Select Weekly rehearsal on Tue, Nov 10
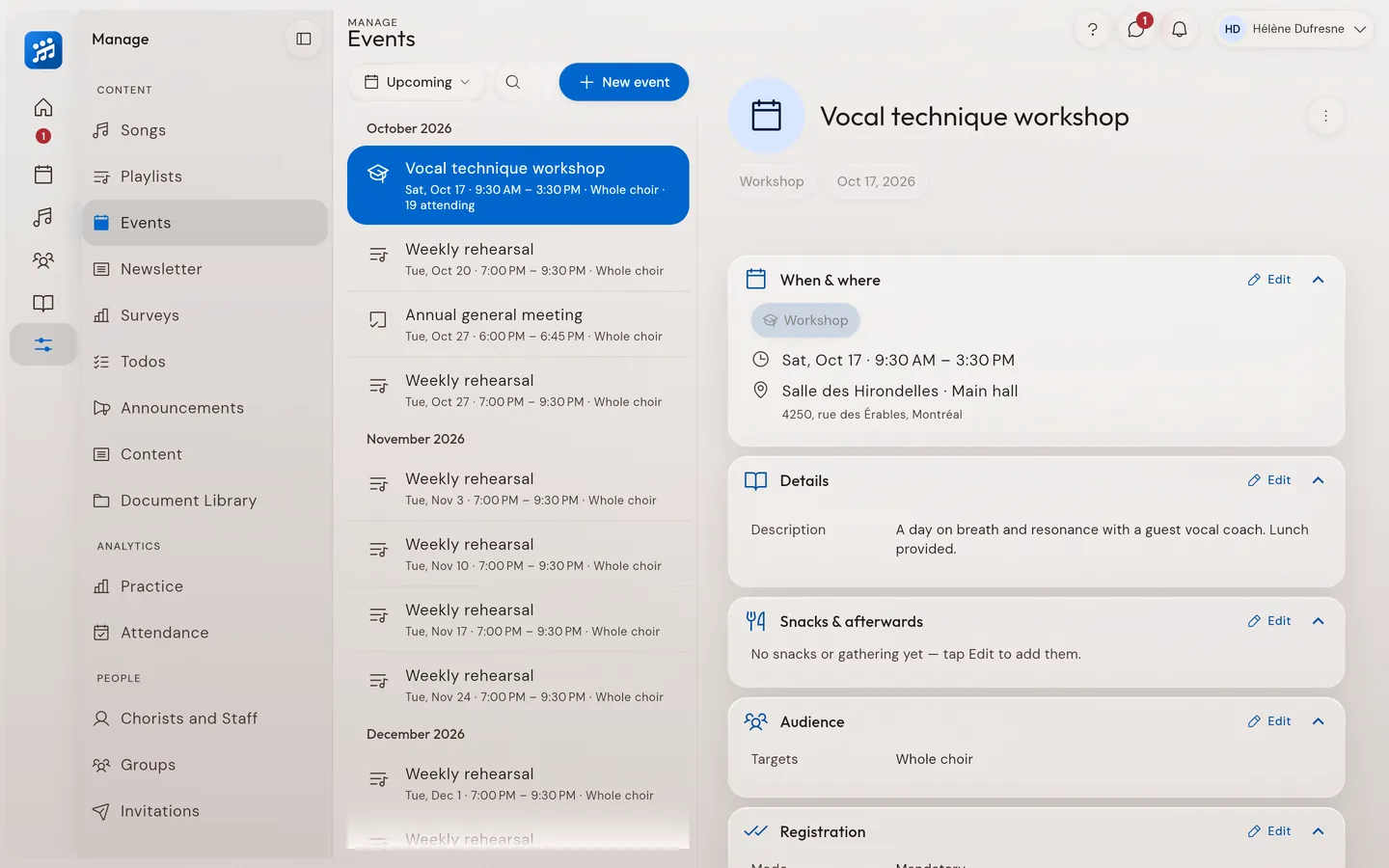The width and height of the screenshot is (1389, 868). point(519,555)
